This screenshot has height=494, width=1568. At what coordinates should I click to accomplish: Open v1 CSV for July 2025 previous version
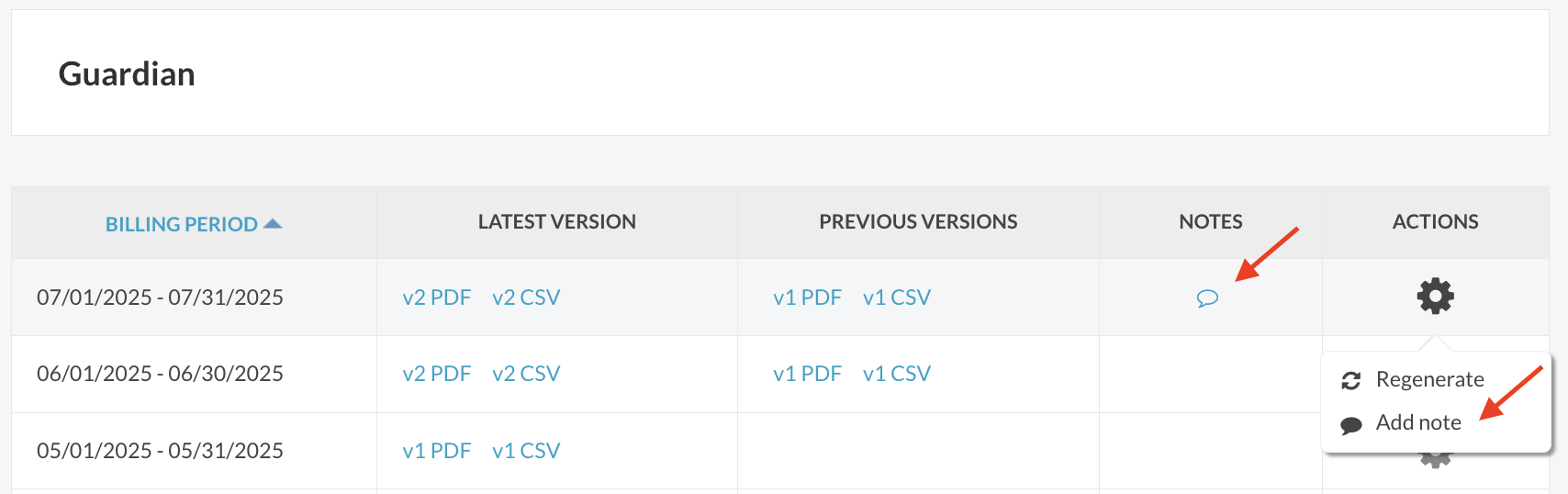[897, 298]
